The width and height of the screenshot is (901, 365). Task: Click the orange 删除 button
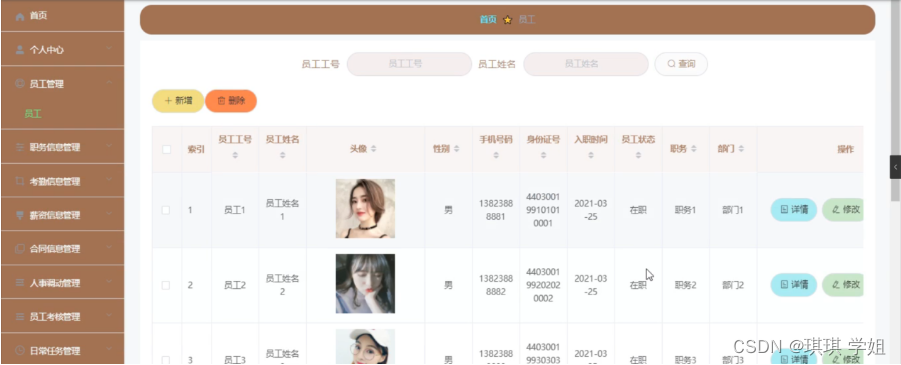tap(231, 101)
